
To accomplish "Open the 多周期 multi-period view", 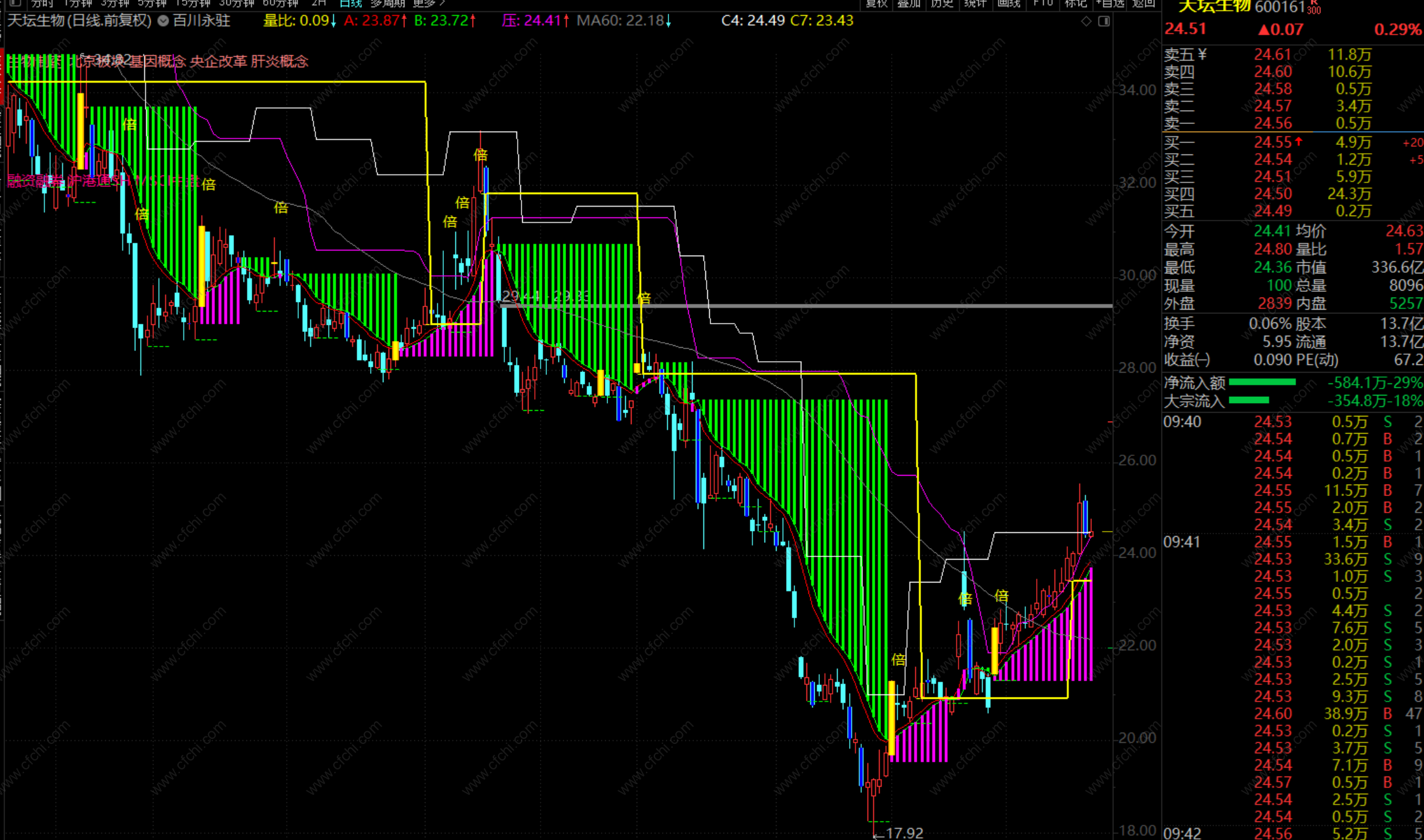I will click(387, 3).
